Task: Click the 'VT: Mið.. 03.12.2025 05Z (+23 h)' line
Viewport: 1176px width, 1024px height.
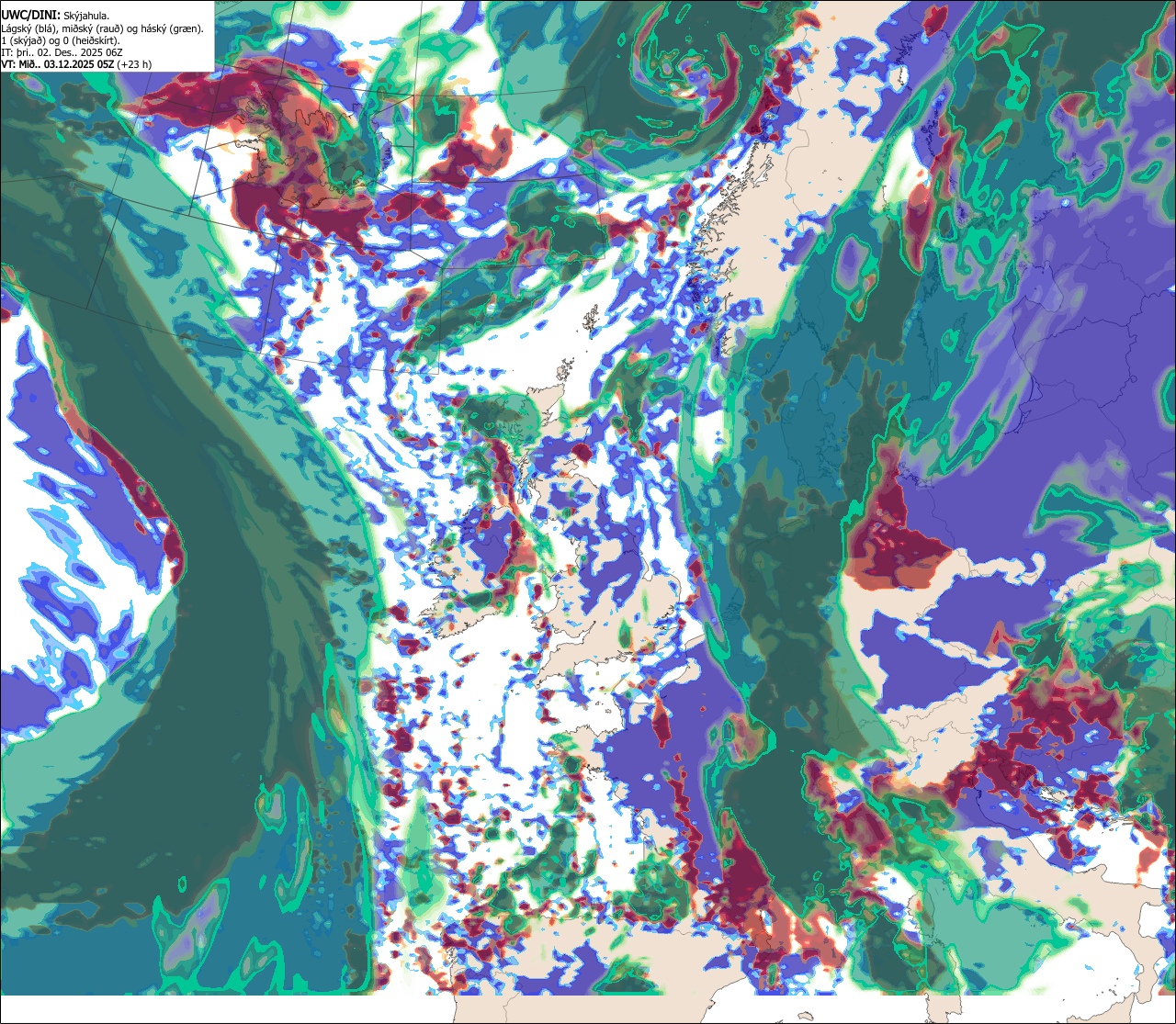Action: click(x=77, y=64)
